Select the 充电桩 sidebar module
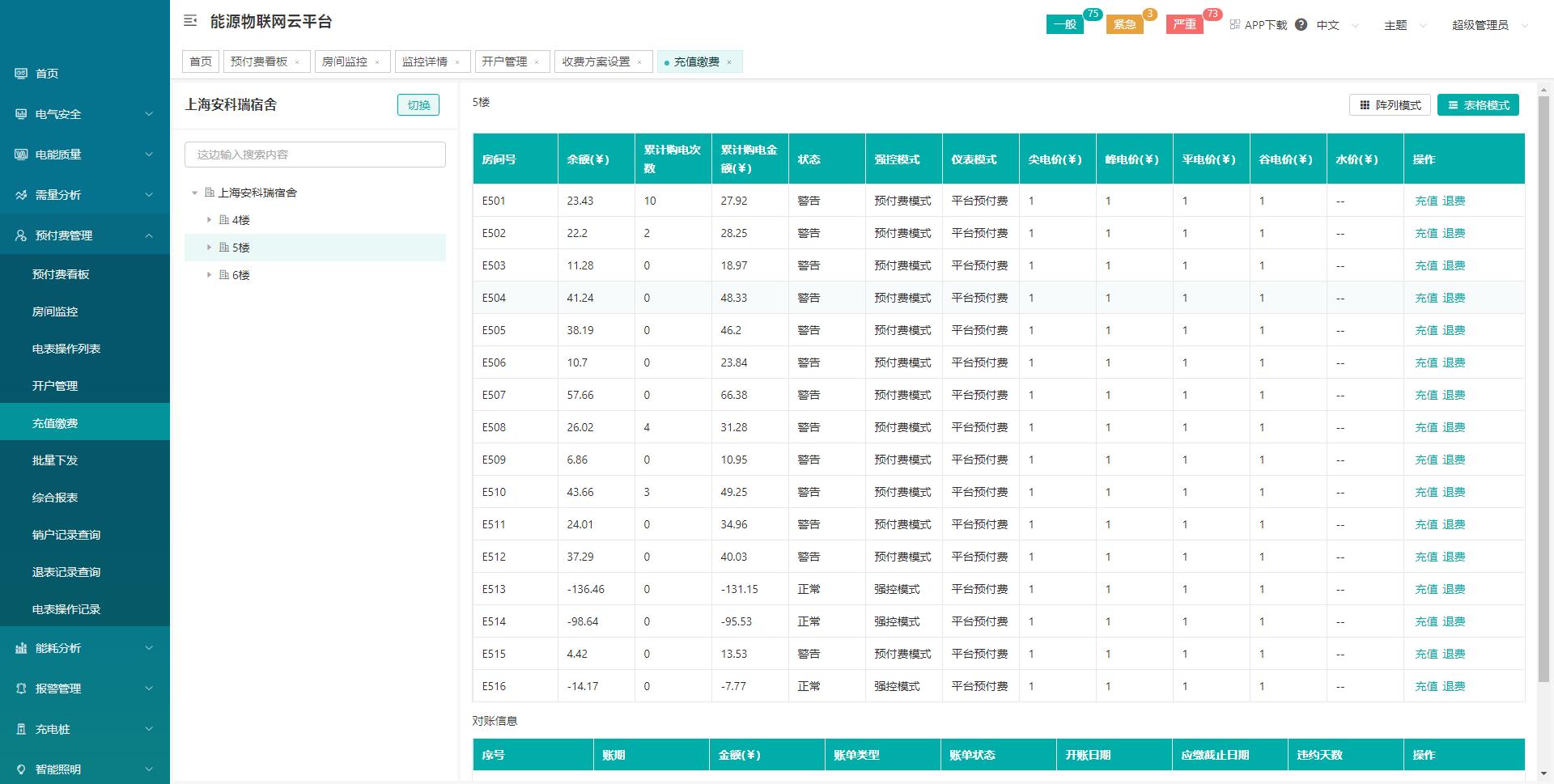The height and width of the screenshot is (784, 1554). 53,728
